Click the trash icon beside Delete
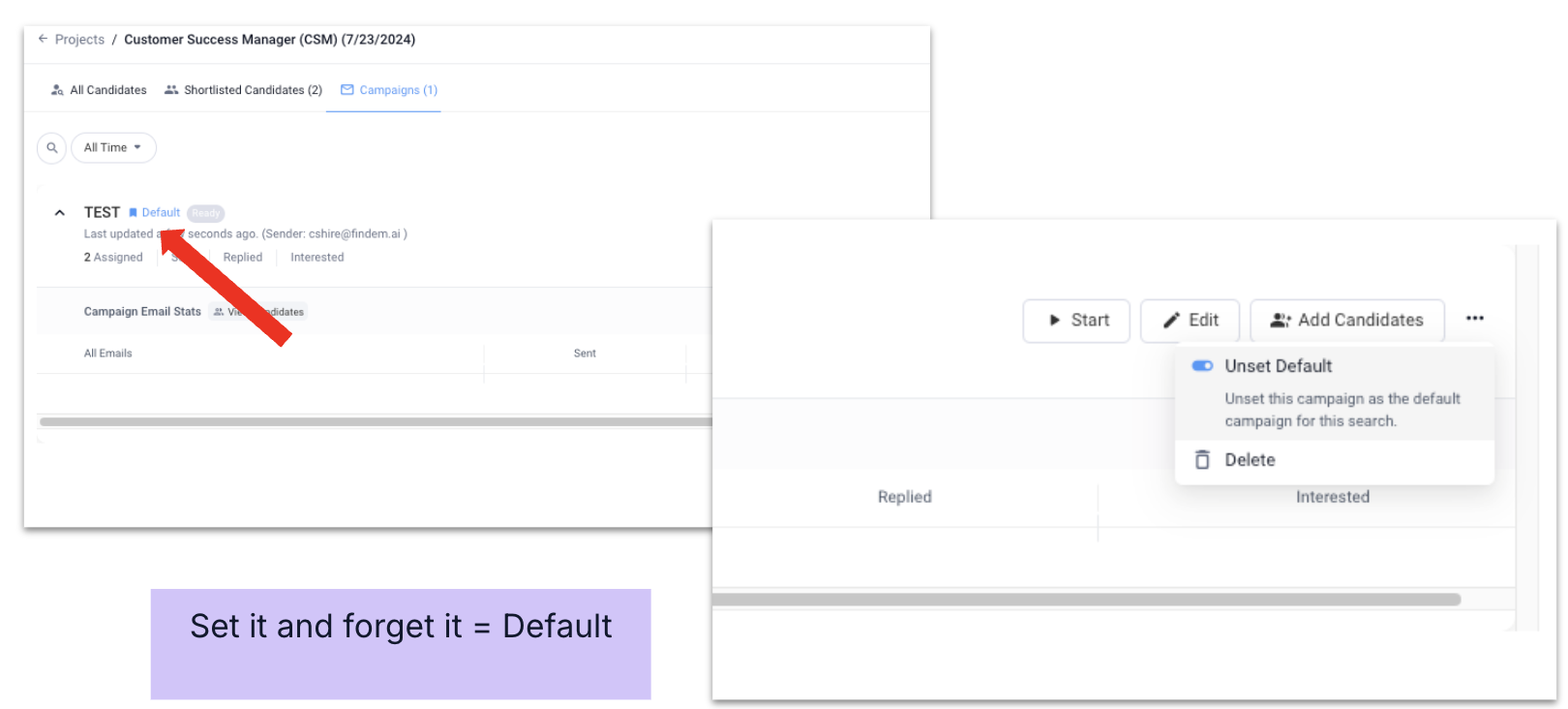The width and height of the screenshot is (1568, 709). tap(1202, 460)
